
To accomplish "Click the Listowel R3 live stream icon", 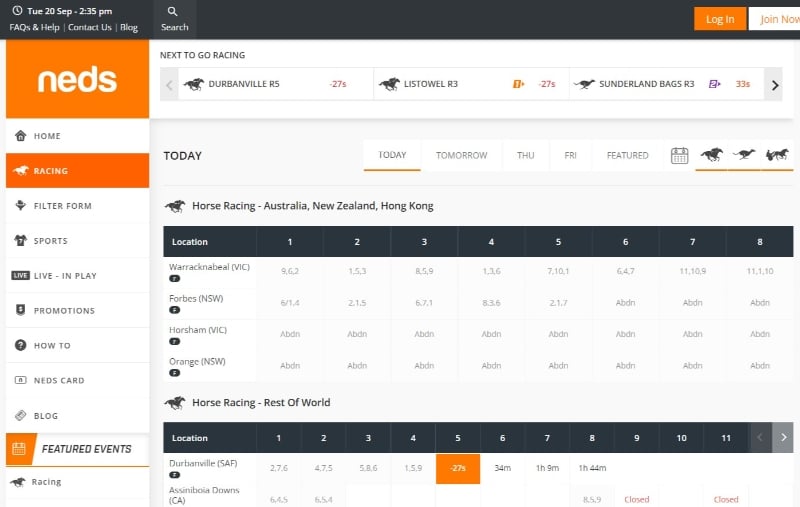I will (518, 84).
